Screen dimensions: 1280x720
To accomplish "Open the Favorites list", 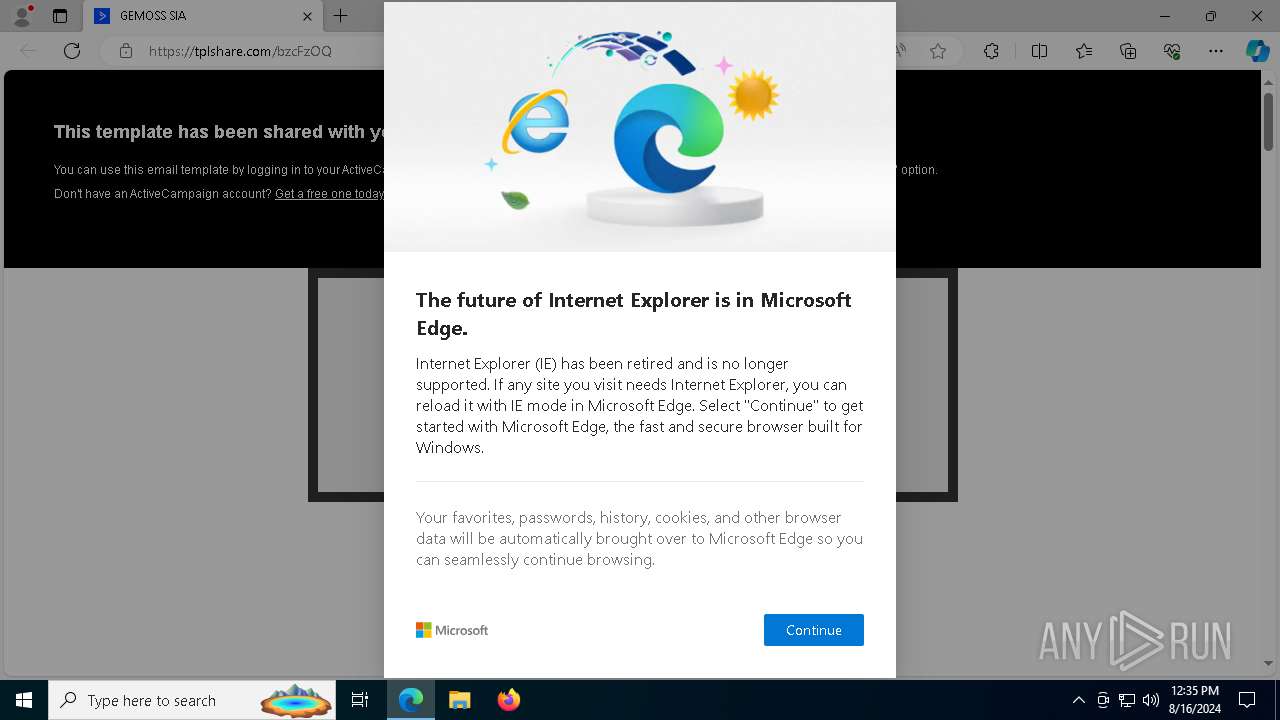I will (1084, 51).
